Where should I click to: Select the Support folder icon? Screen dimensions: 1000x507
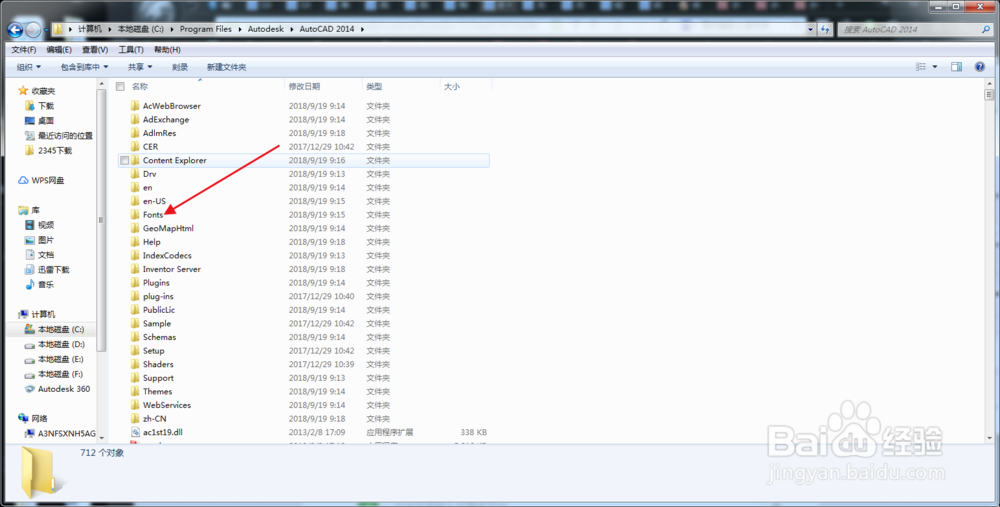tap(135, 378)
